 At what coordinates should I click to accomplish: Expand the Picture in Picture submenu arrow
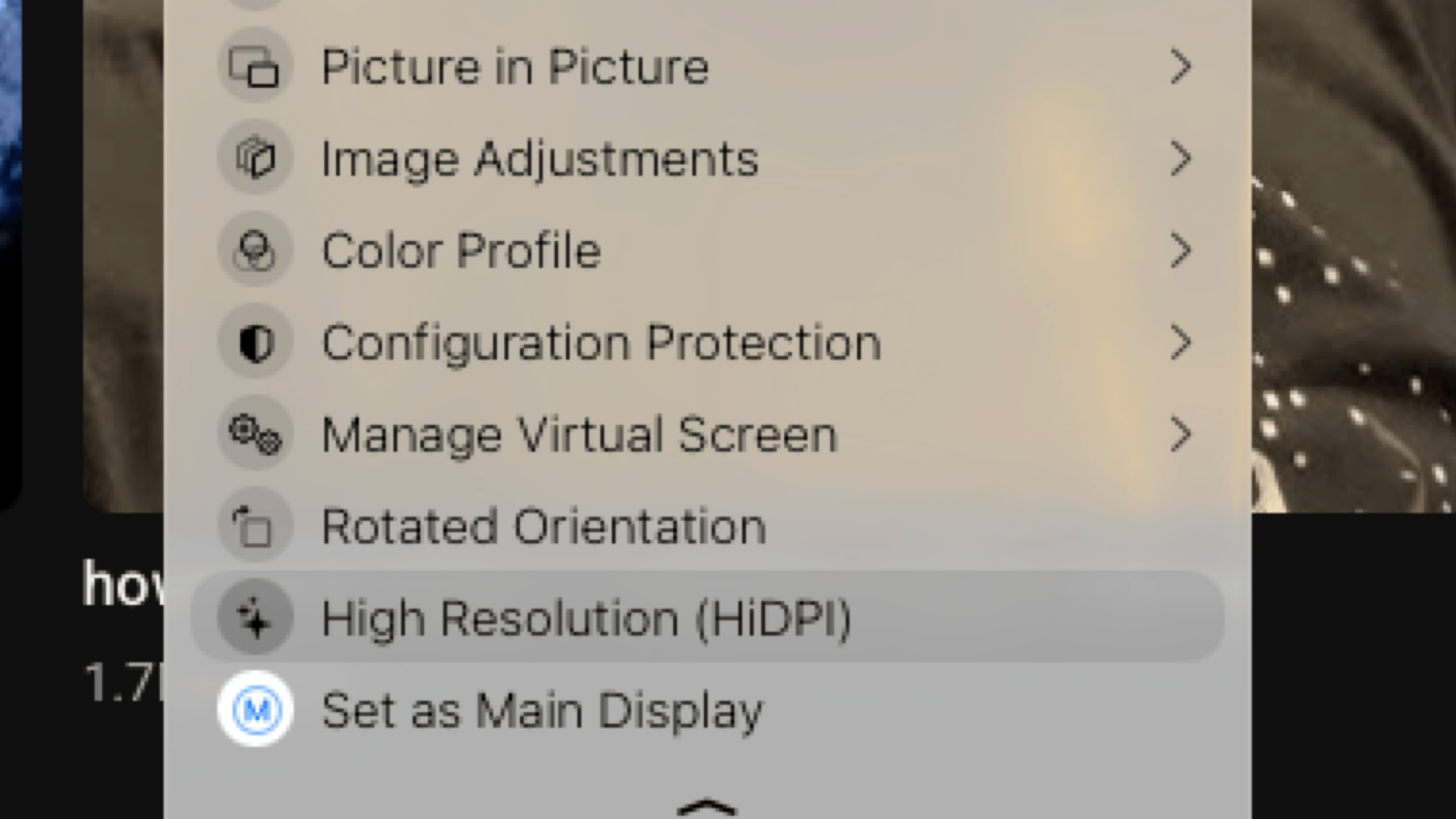click(1180, 67)
